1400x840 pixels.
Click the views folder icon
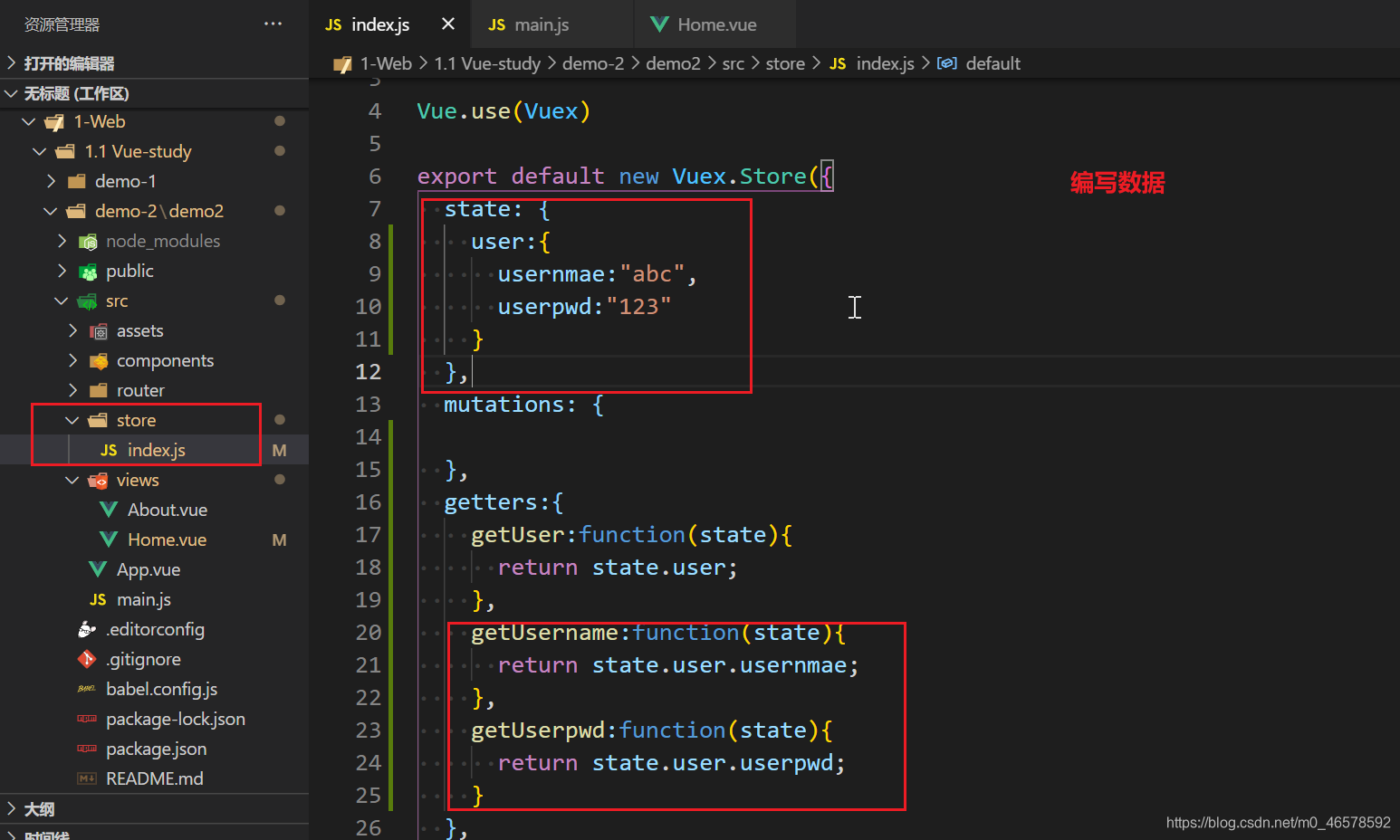(x=99, y=481)
